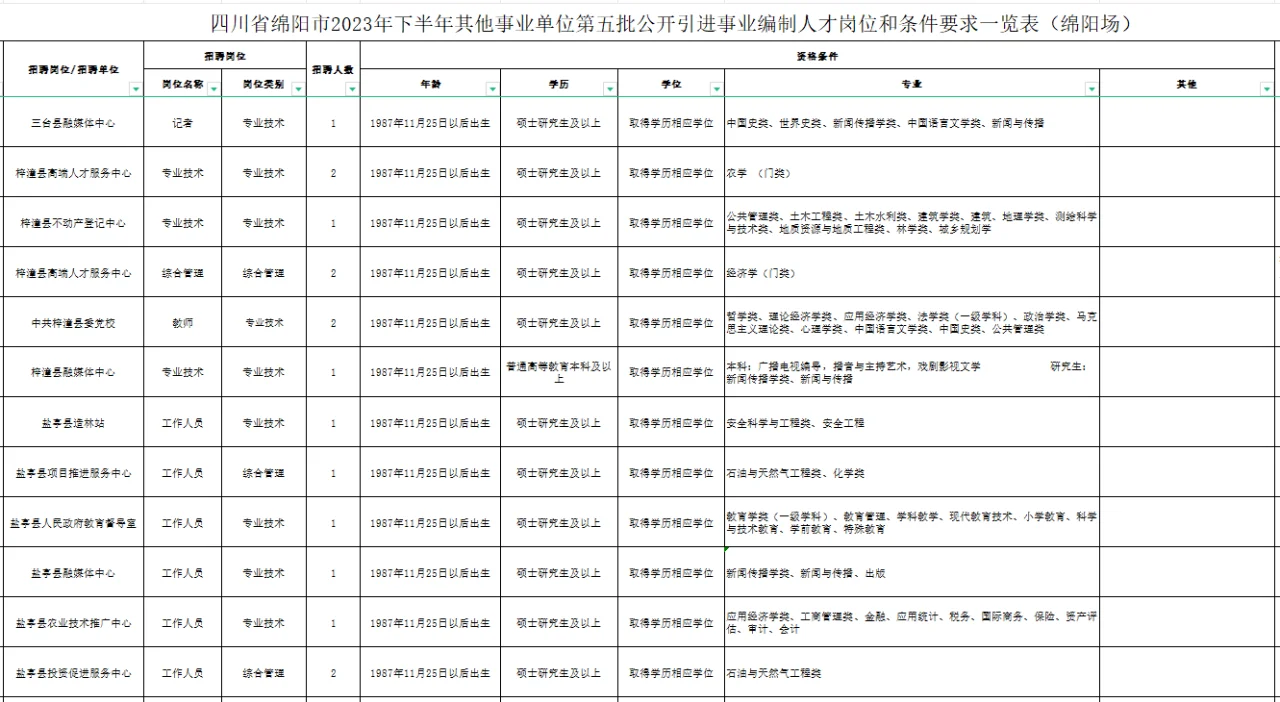Select the 梓潼县融媒体中心 cell

pyautogui.click(x=72, y=372)
